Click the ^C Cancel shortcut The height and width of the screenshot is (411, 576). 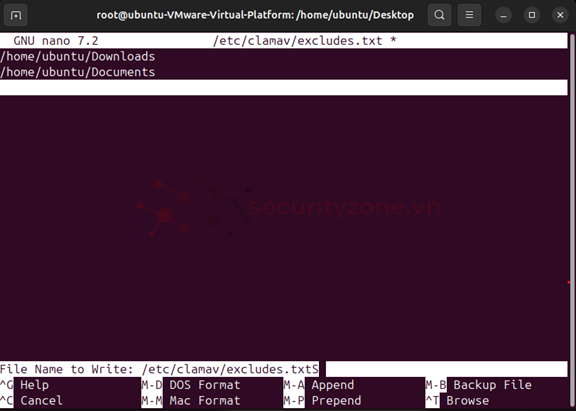(32, 401)
